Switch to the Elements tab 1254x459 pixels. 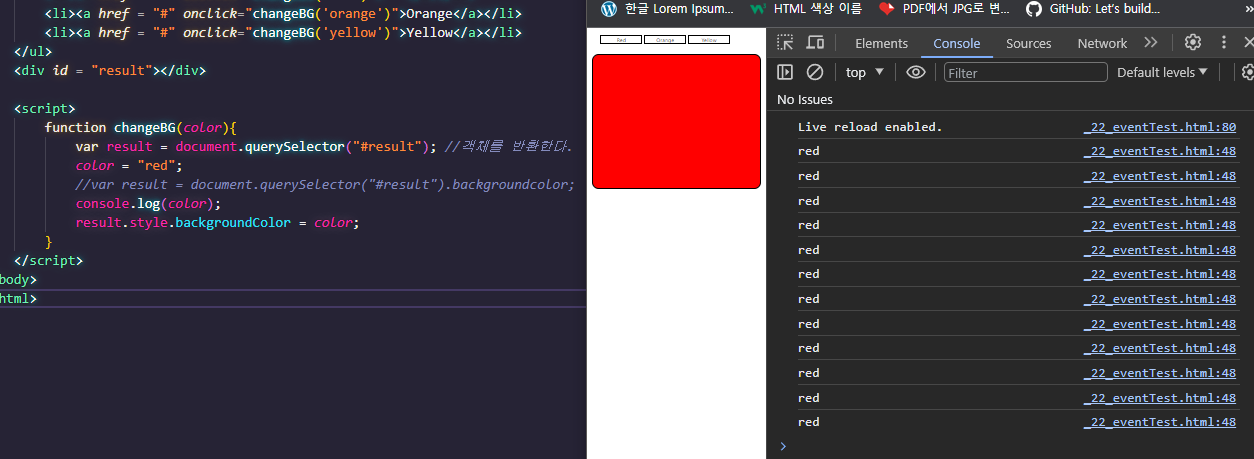(881, 43)
